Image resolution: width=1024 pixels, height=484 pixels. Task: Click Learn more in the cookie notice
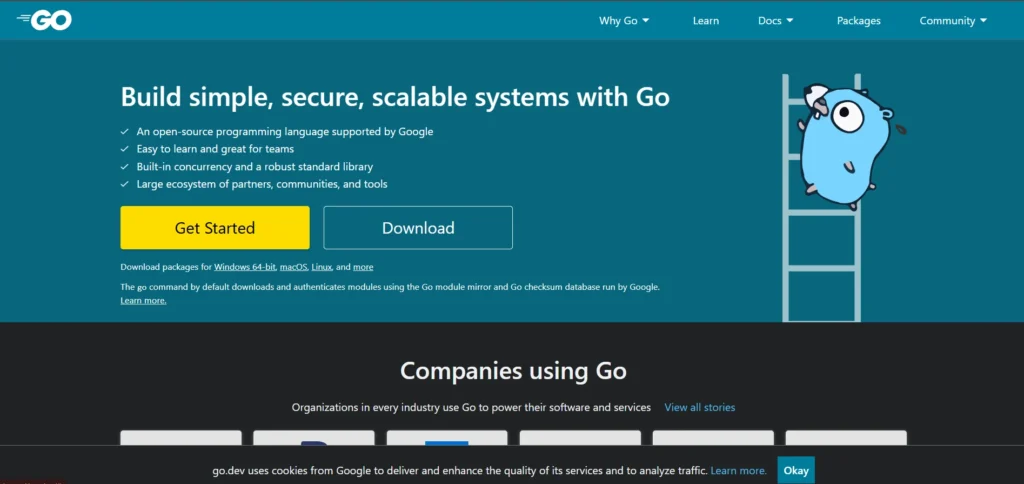tap(738, 470)
